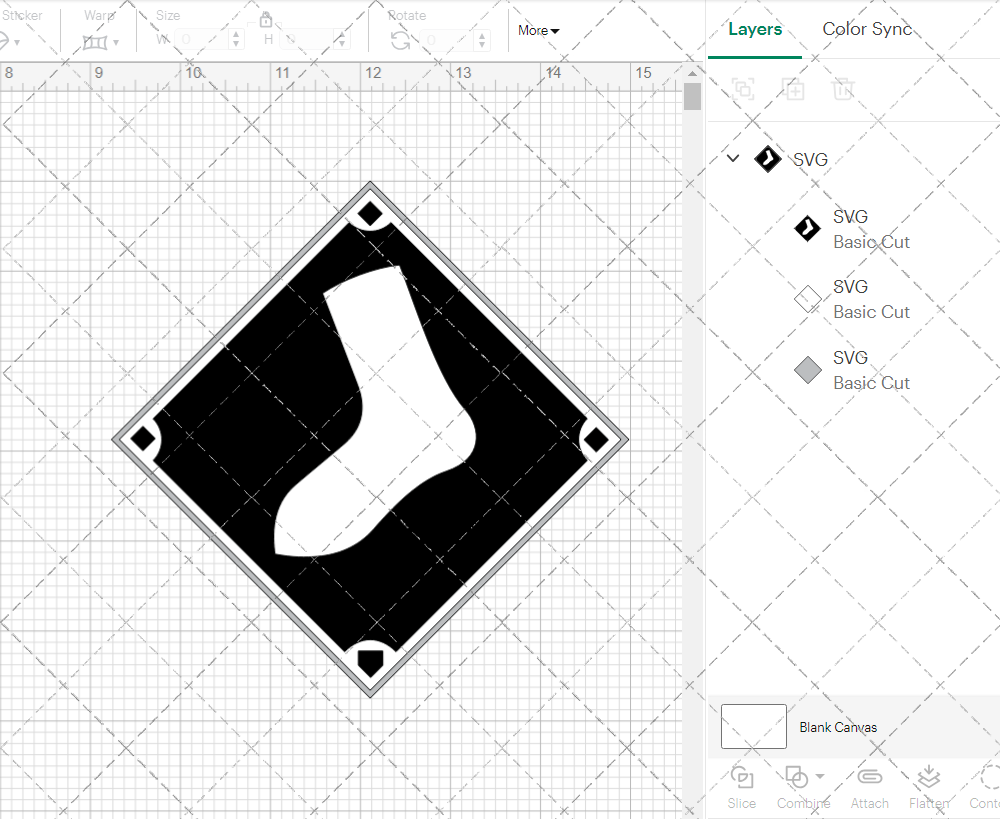Adjust the rotate stepper arrows
The image size is (1000, 819).
tap(482, 40)
